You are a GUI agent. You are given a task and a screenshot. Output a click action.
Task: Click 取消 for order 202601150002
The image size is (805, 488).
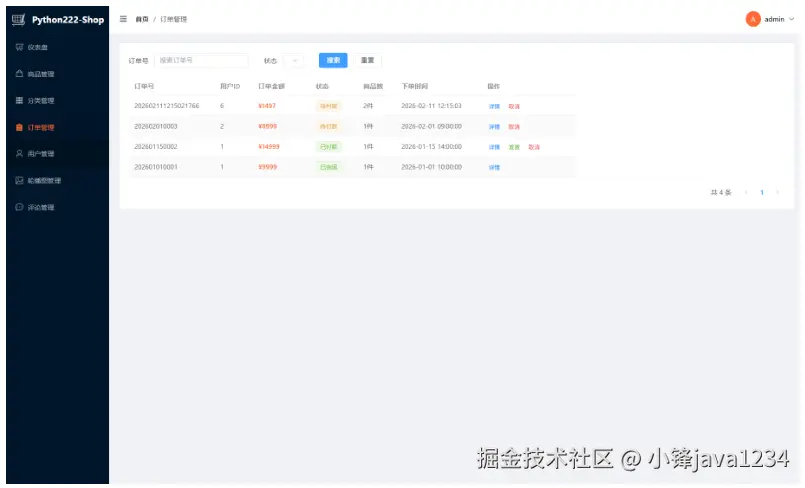click(x=534, y=147)
